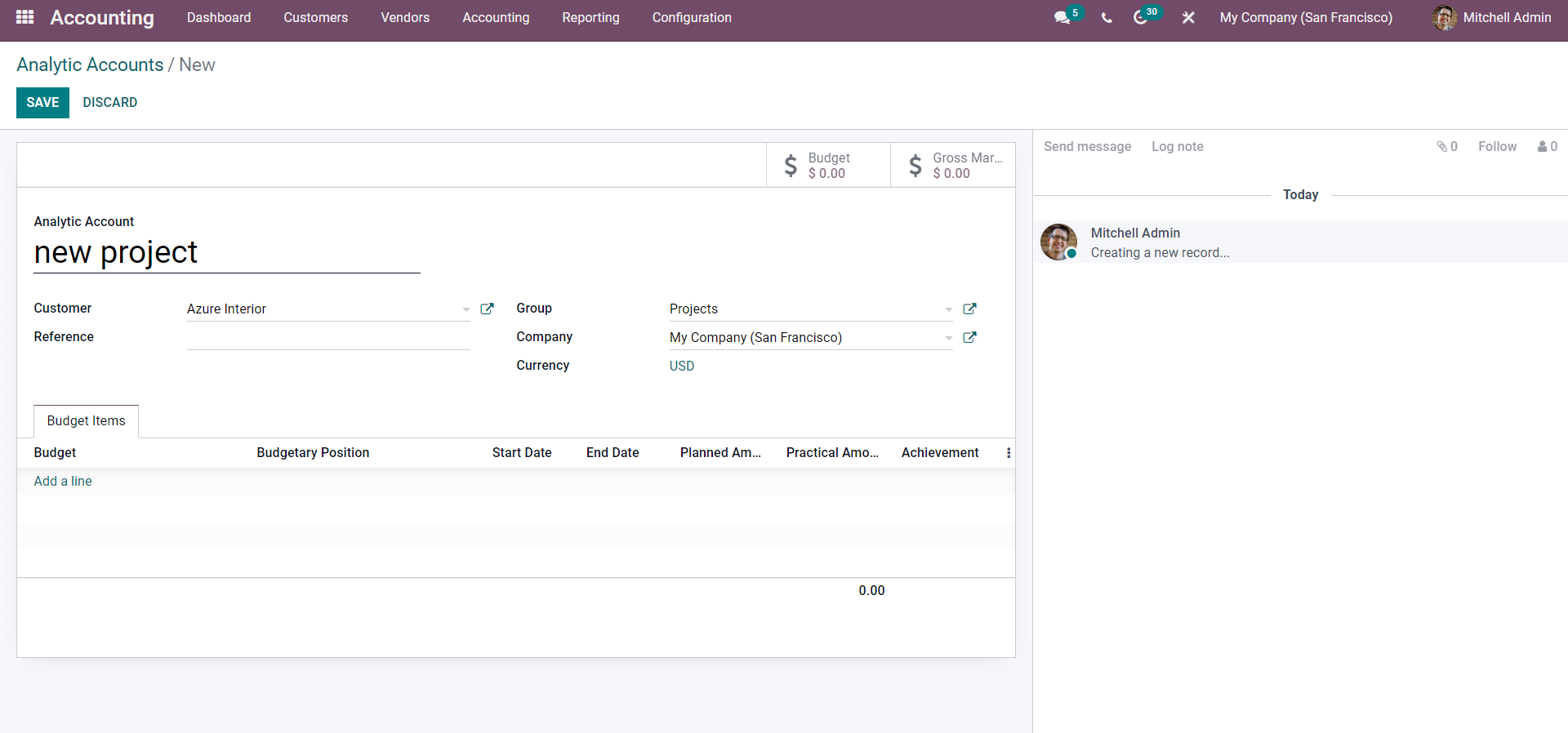Open the conversations chat icon
The width and height of the screenshot is (1568, 733).
[x=1062, y=17]
